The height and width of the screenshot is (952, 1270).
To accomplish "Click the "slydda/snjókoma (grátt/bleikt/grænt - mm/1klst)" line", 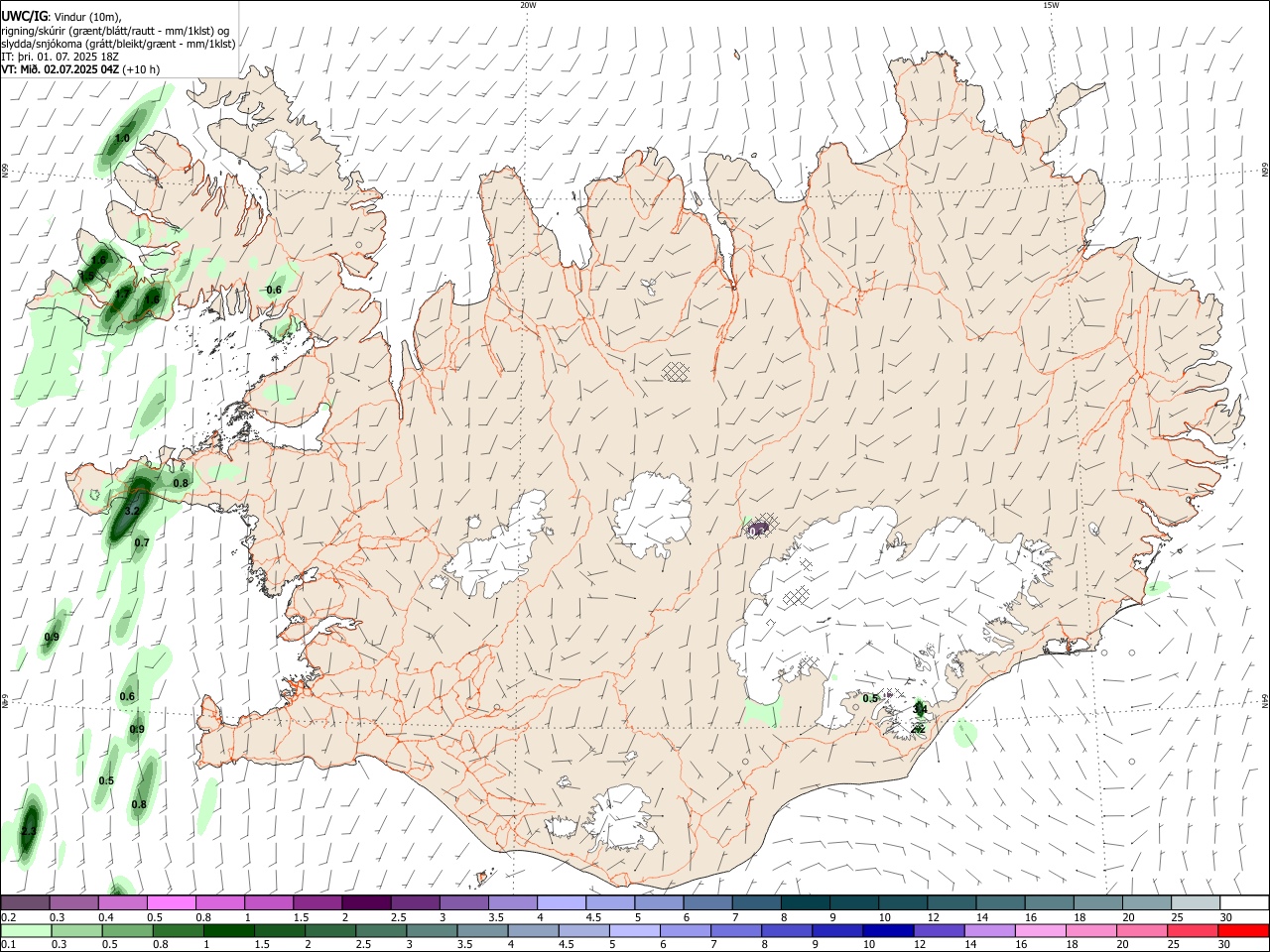I will [x=118, y=44].
